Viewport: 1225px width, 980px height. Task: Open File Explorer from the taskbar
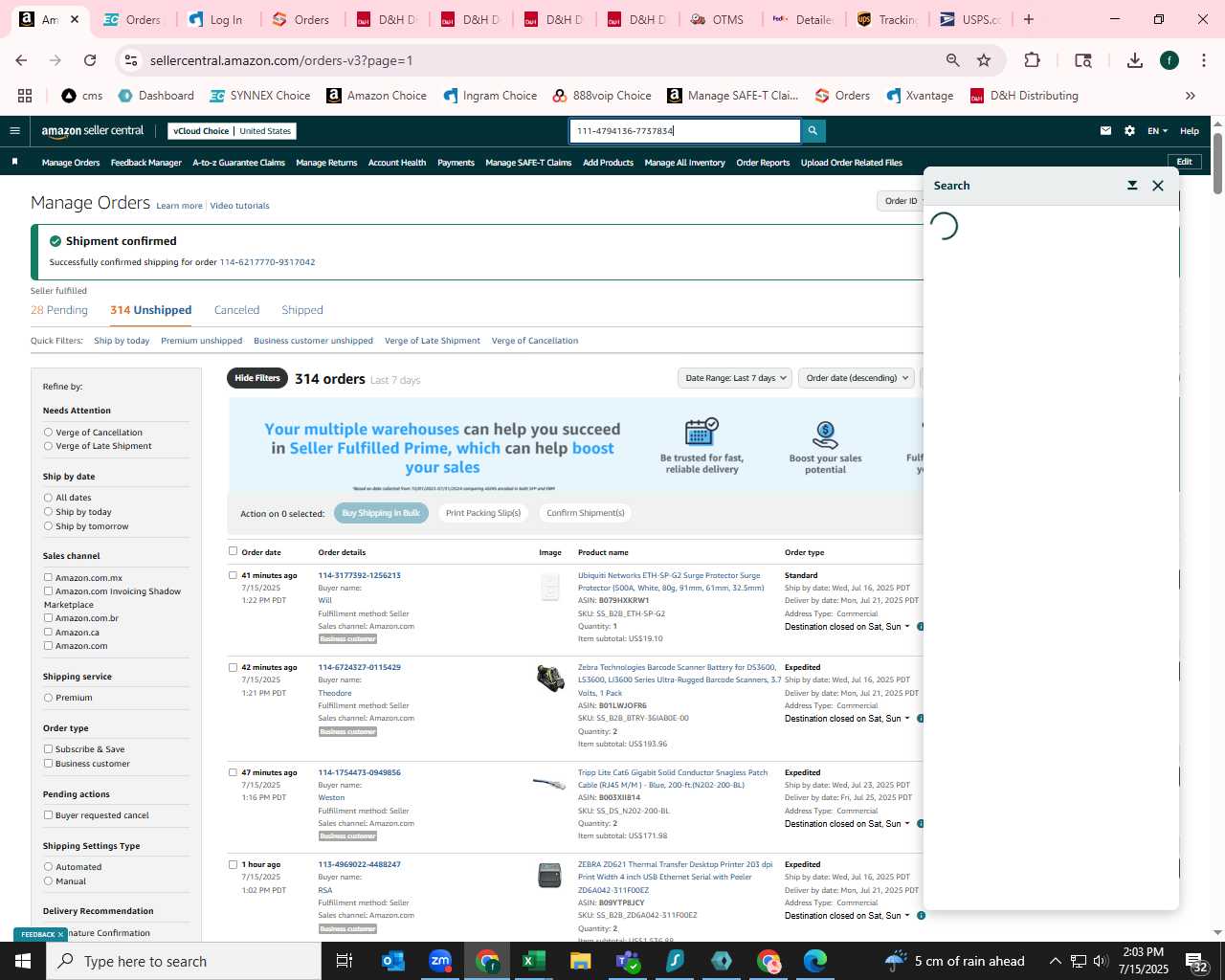tap(581, 961)
